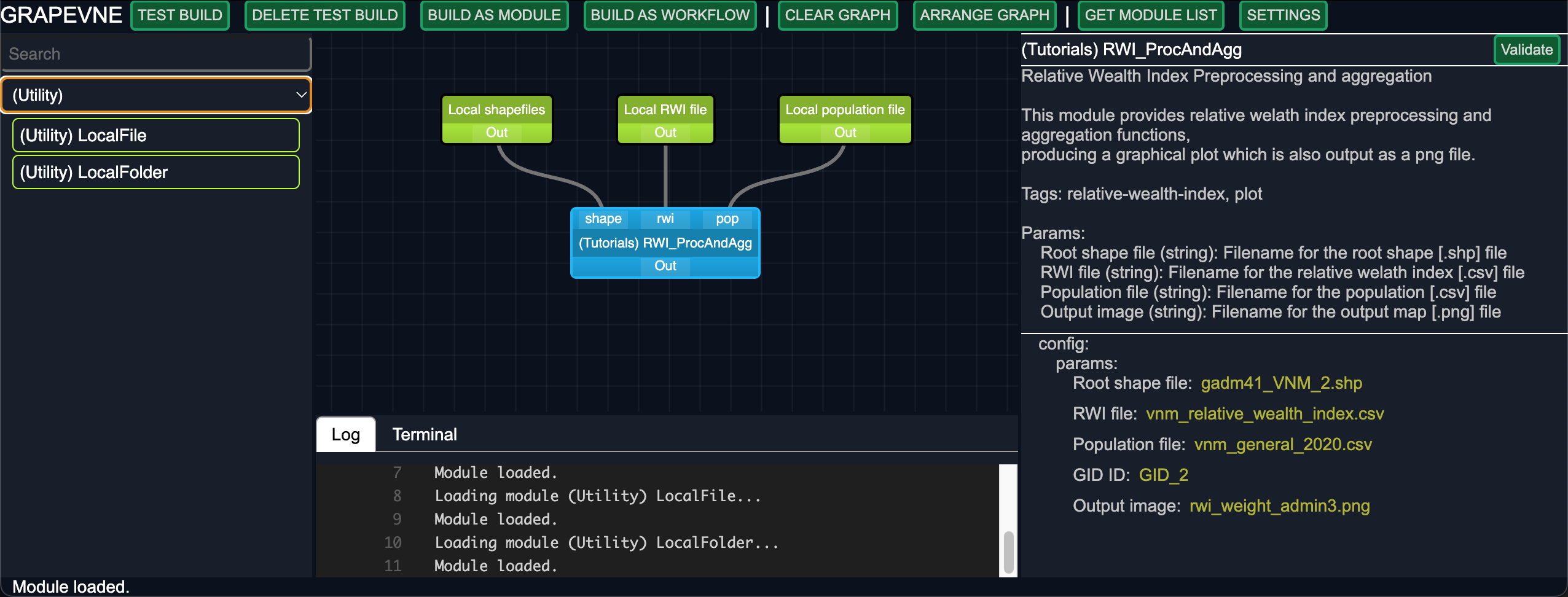The height and width of the screenshot is (597, 1568).
Task: Click Out port of Local population file node
Action: point(845,133)
